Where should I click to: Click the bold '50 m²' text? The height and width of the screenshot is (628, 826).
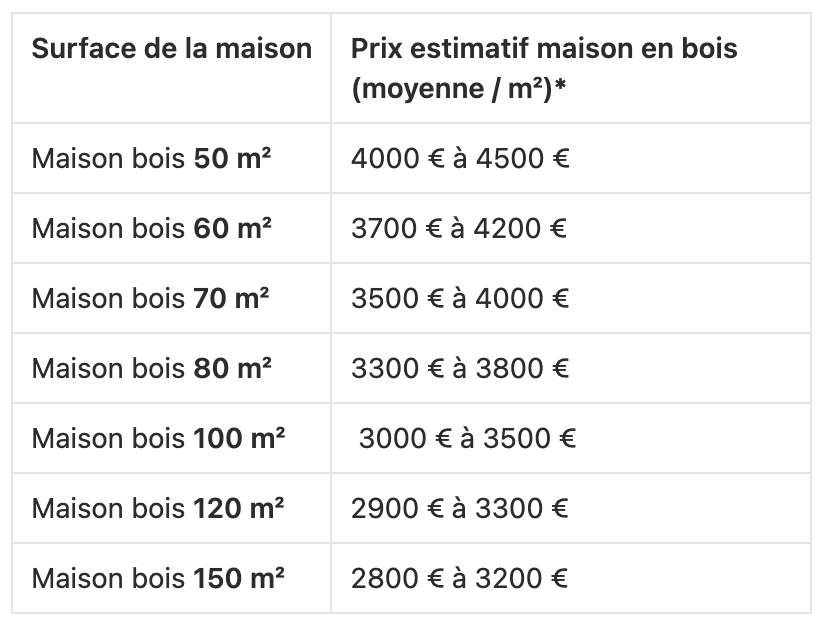point(231,159)
